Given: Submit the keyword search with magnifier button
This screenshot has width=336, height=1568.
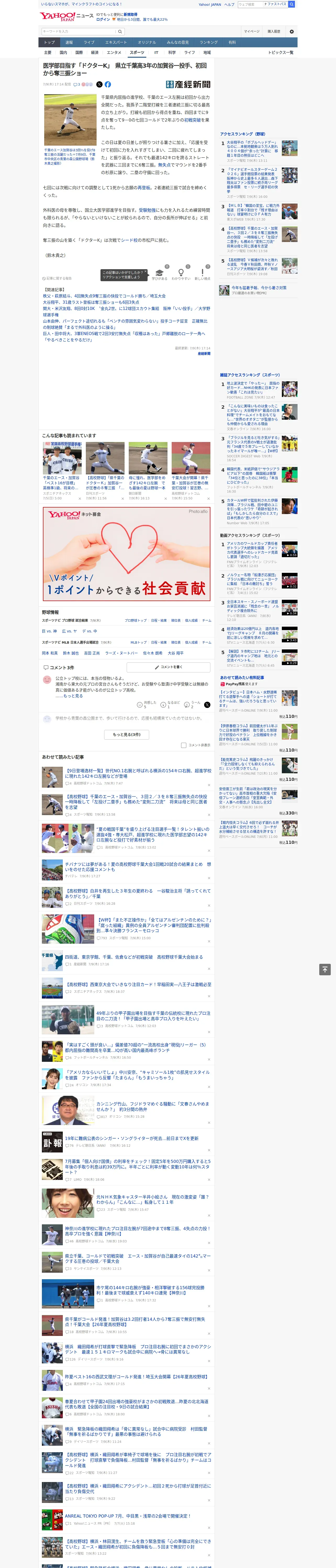Looking at the screenshot, I should (120, 31).
